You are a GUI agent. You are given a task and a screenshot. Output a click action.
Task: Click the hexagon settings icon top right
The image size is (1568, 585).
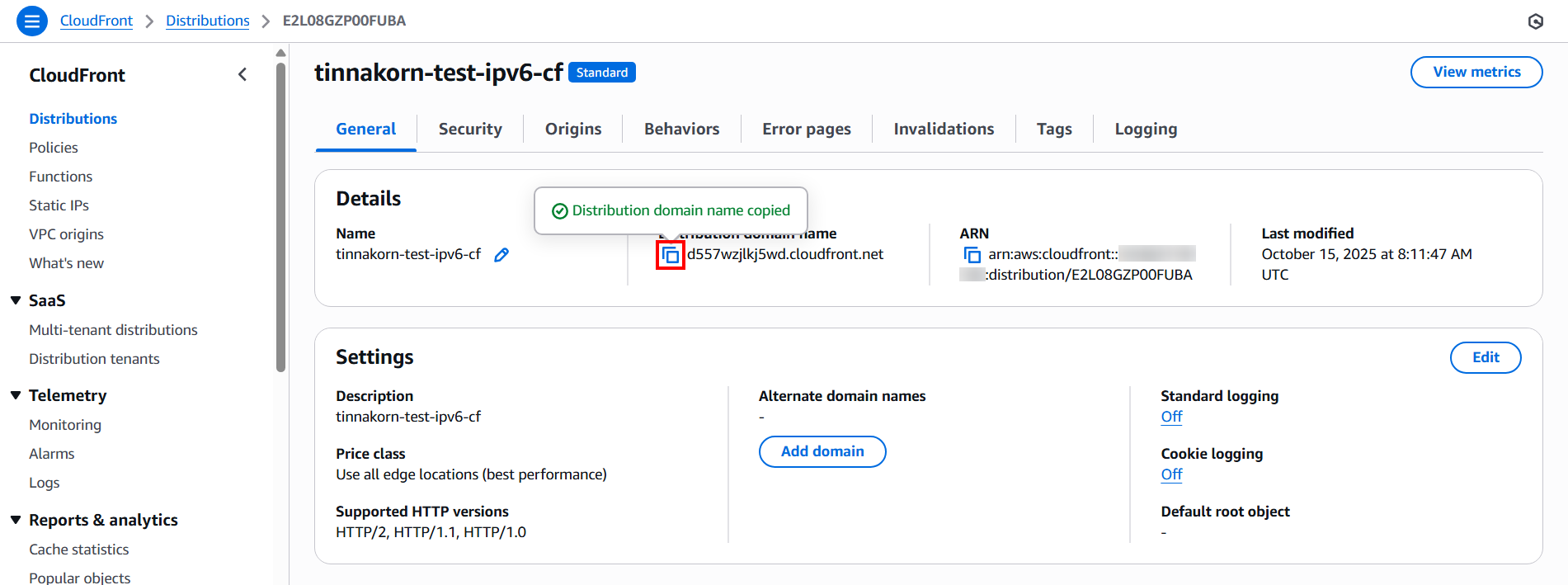coord(1535,21)
